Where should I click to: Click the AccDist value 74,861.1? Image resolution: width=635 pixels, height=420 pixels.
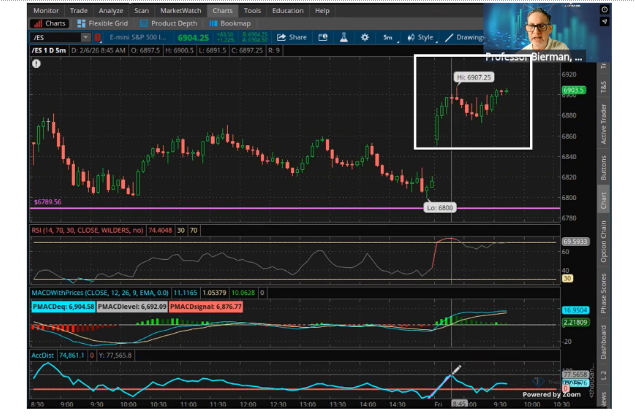point(72,355)
